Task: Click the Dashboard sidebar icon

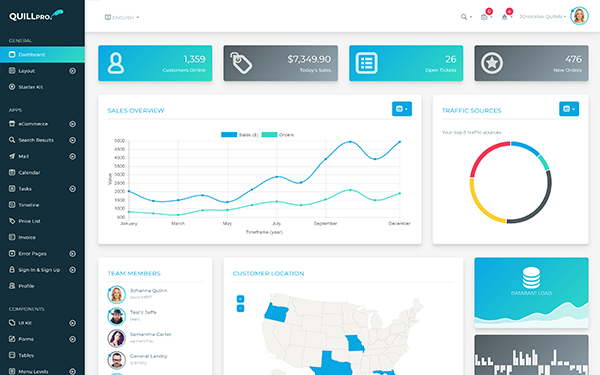Action: [12, 54]
